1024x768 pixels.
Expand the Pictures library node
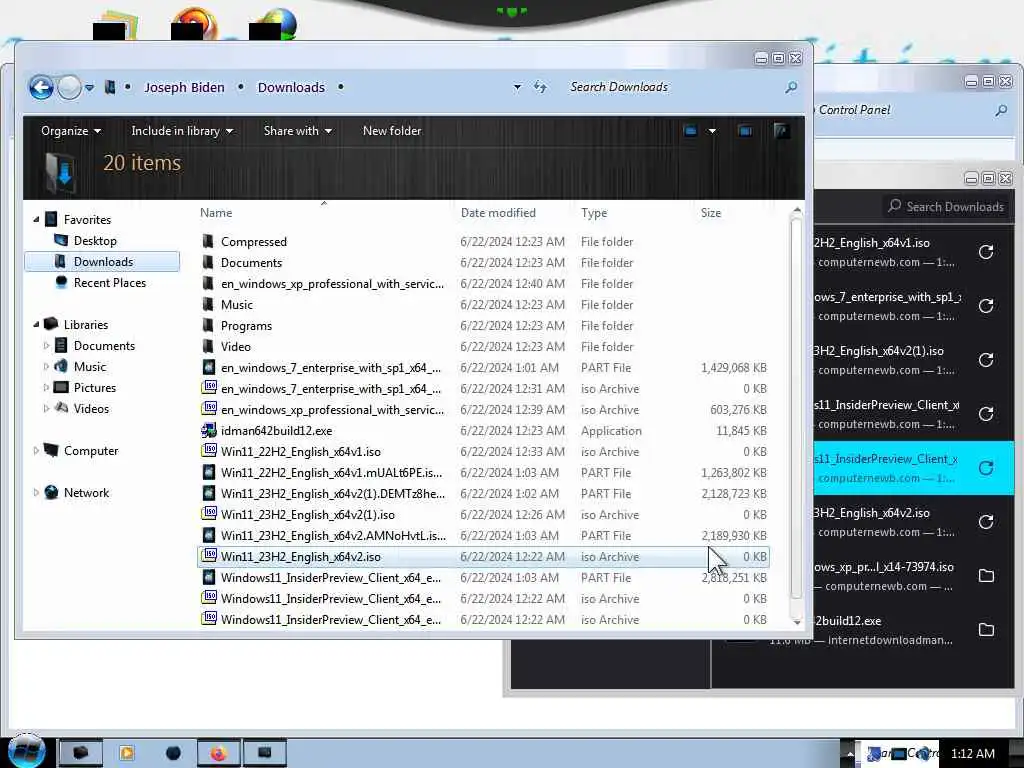coord(46,387)
